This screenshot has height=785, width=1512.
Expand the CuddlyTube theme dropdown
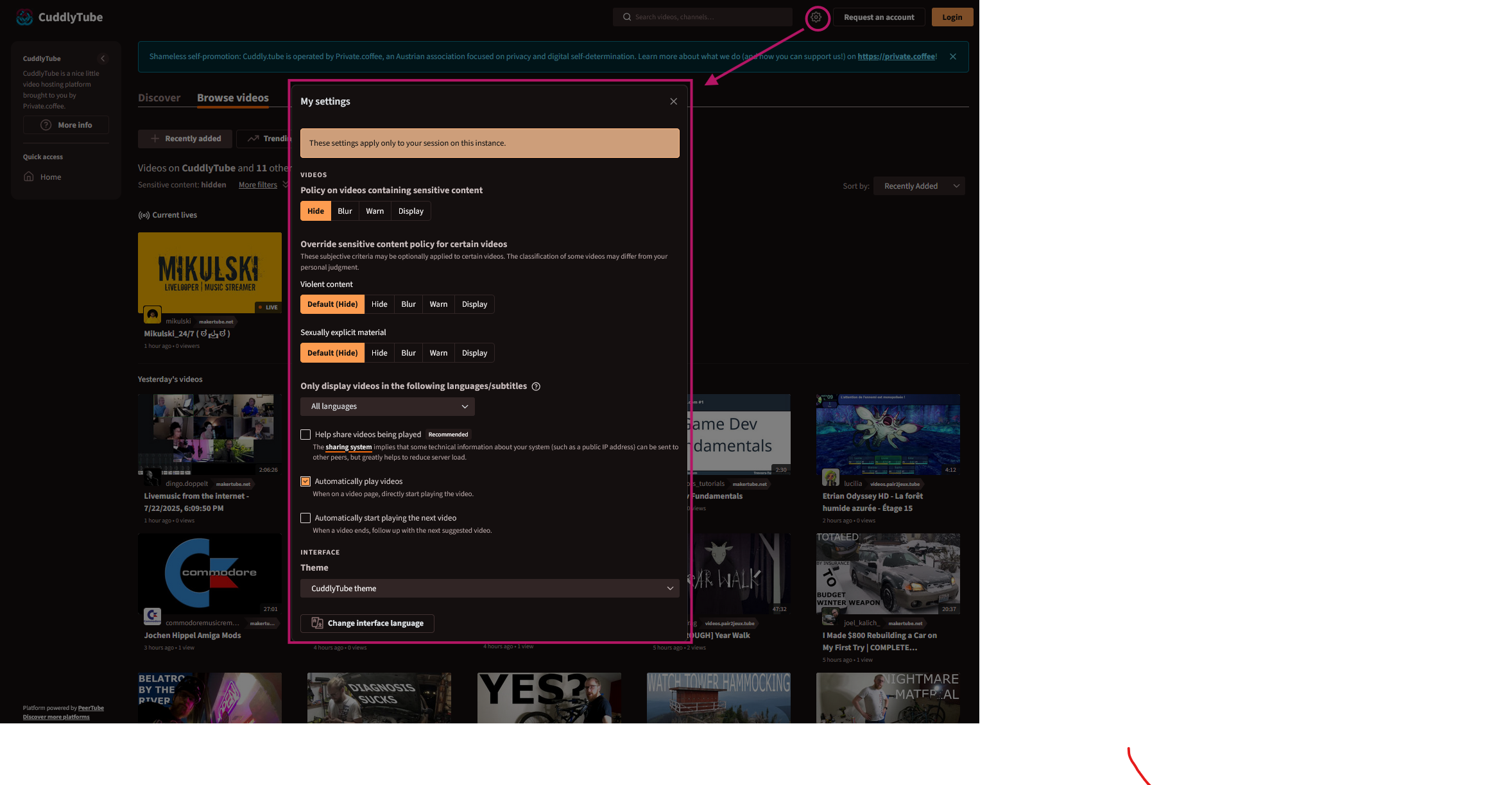click(490, 589)
